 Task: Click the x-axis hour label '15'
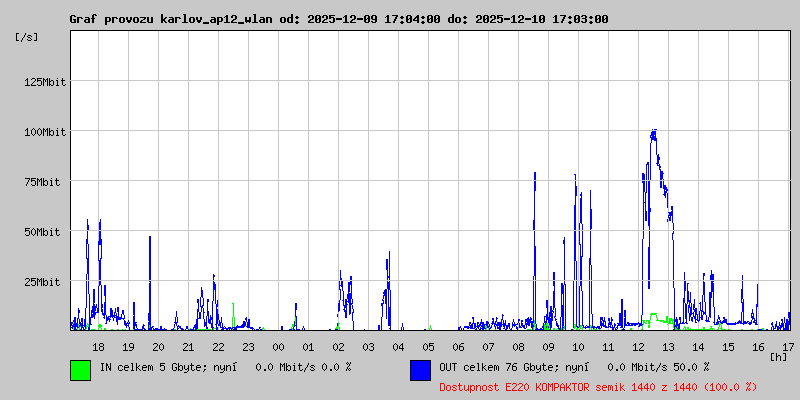[729, 347]
